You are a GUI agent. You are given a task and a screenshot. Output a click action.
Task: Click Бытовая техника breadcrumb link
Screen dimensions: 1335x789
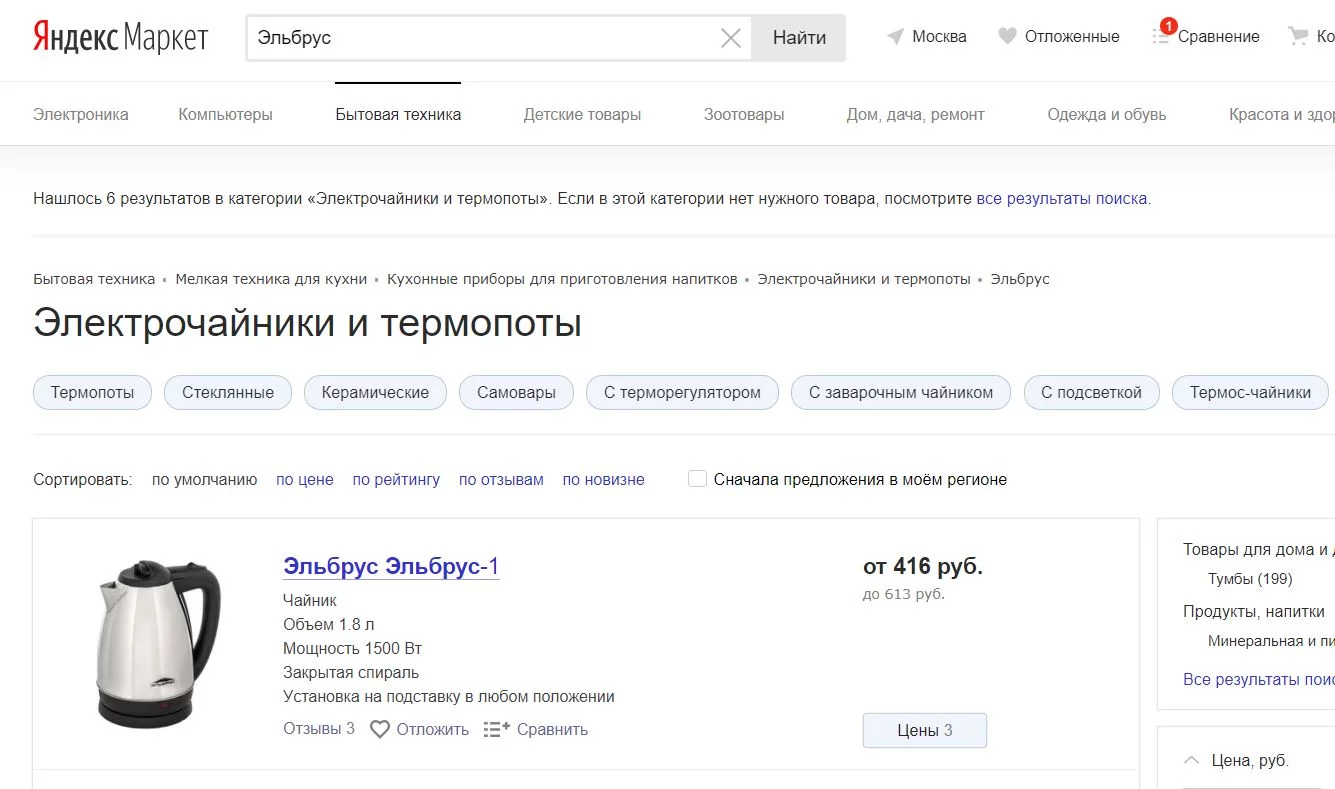click(94, 279)
